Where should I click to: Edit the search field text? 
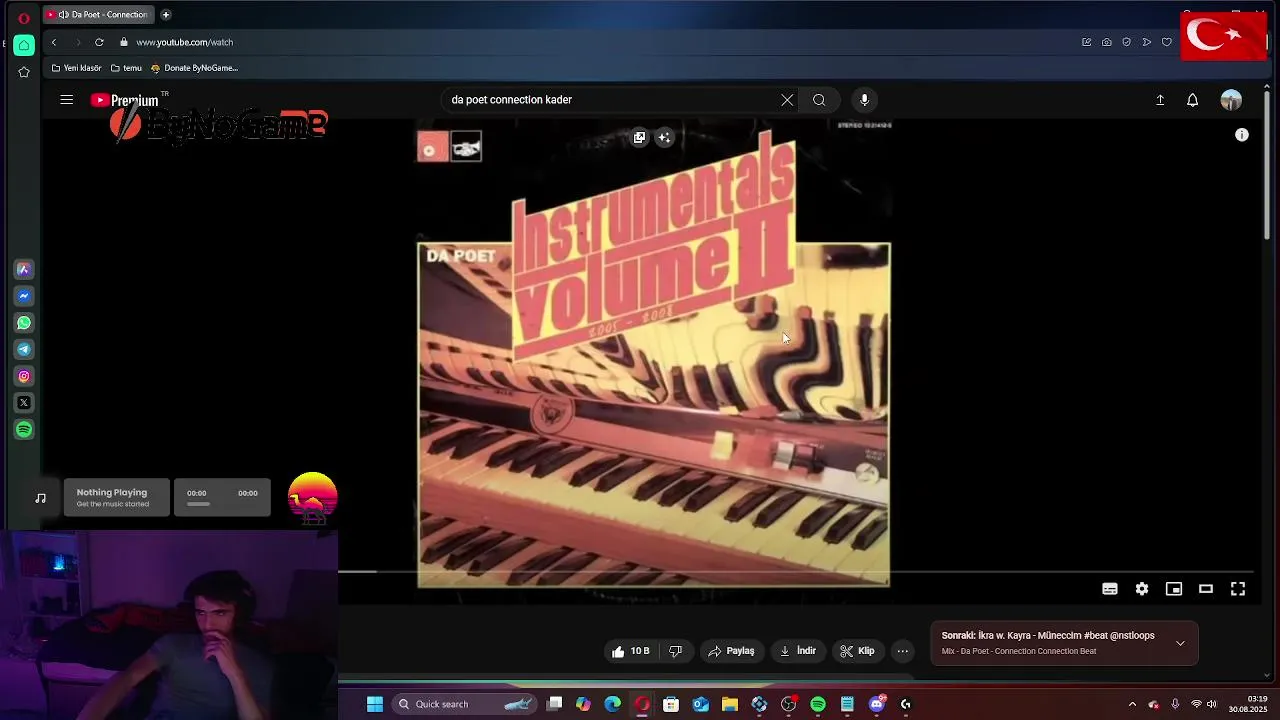(x=610, y=100)
